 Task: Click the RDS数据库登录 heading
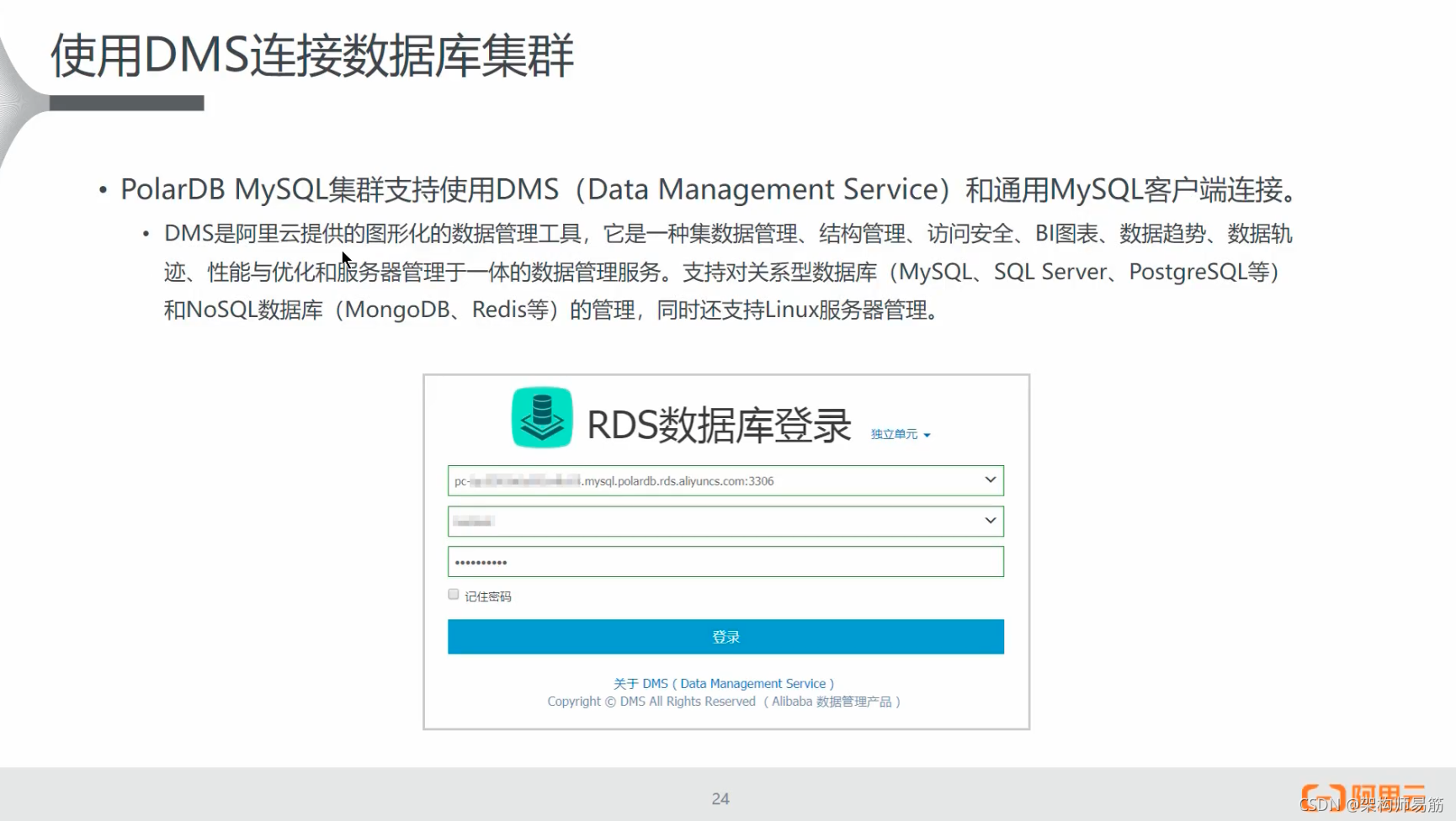coord(719,425)
